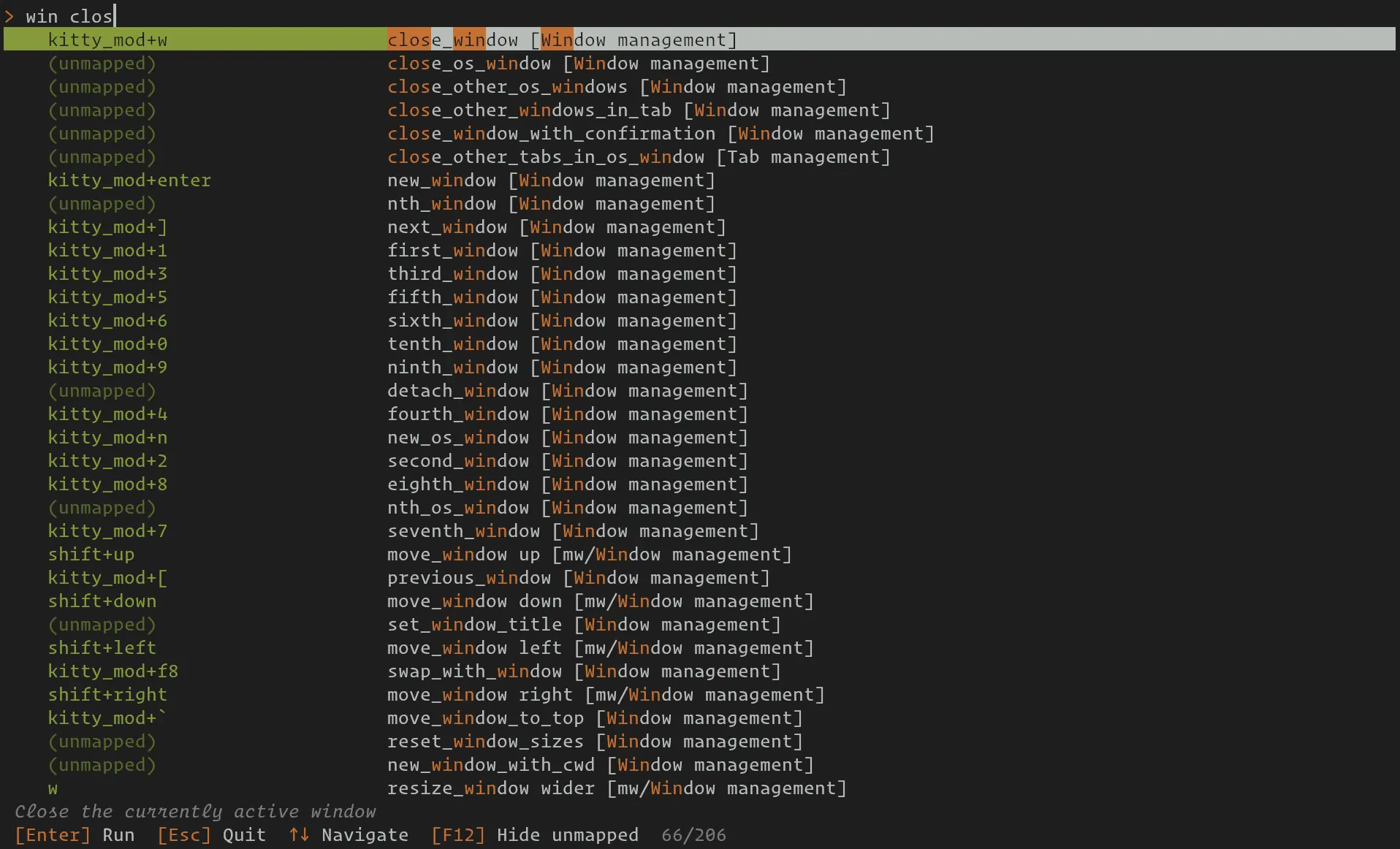Pick the new_window command row
Screen dimensions: 1400x849
click(x=699, y=180)
